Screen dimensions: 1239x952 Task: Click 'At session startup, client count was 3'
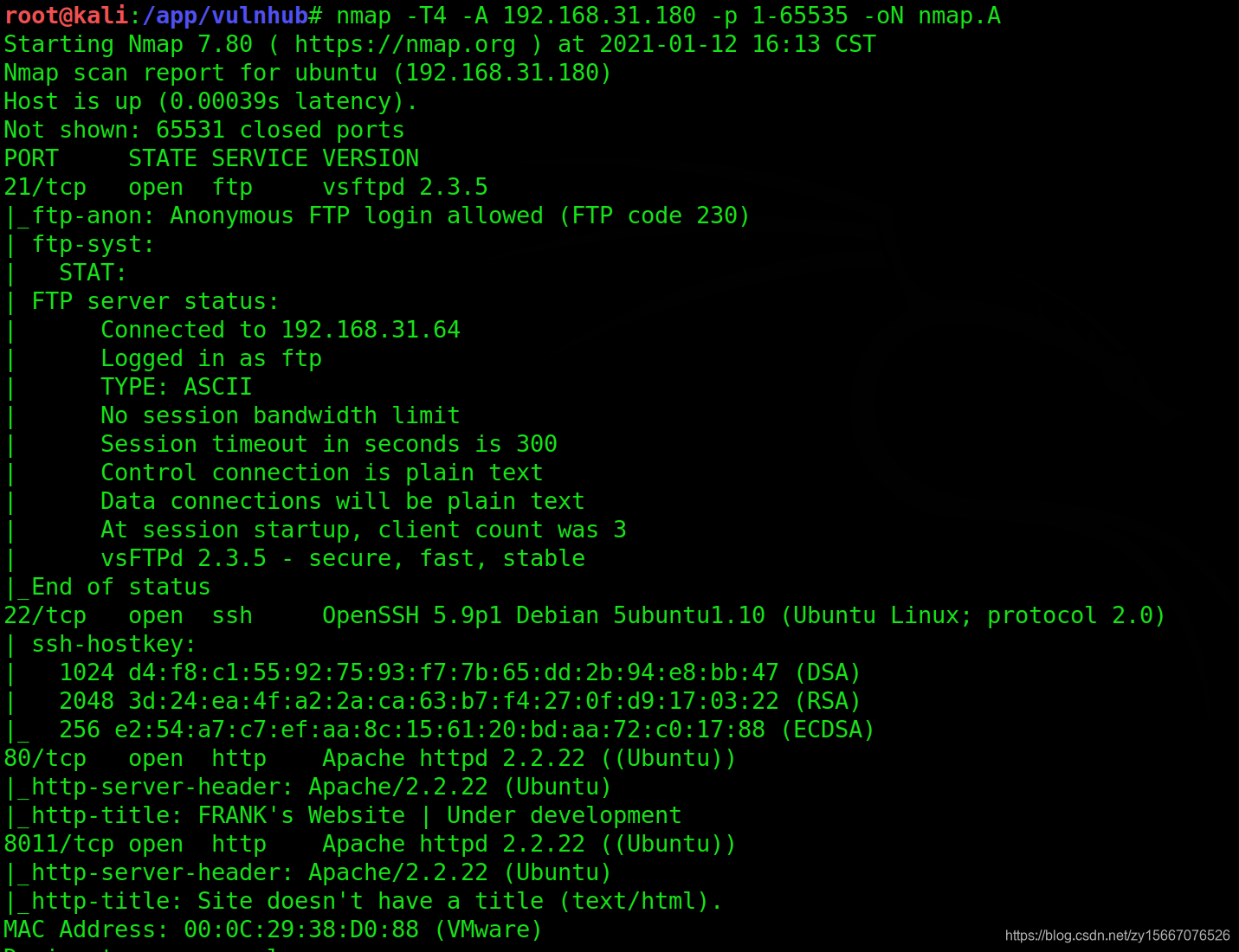coord(364,530)
